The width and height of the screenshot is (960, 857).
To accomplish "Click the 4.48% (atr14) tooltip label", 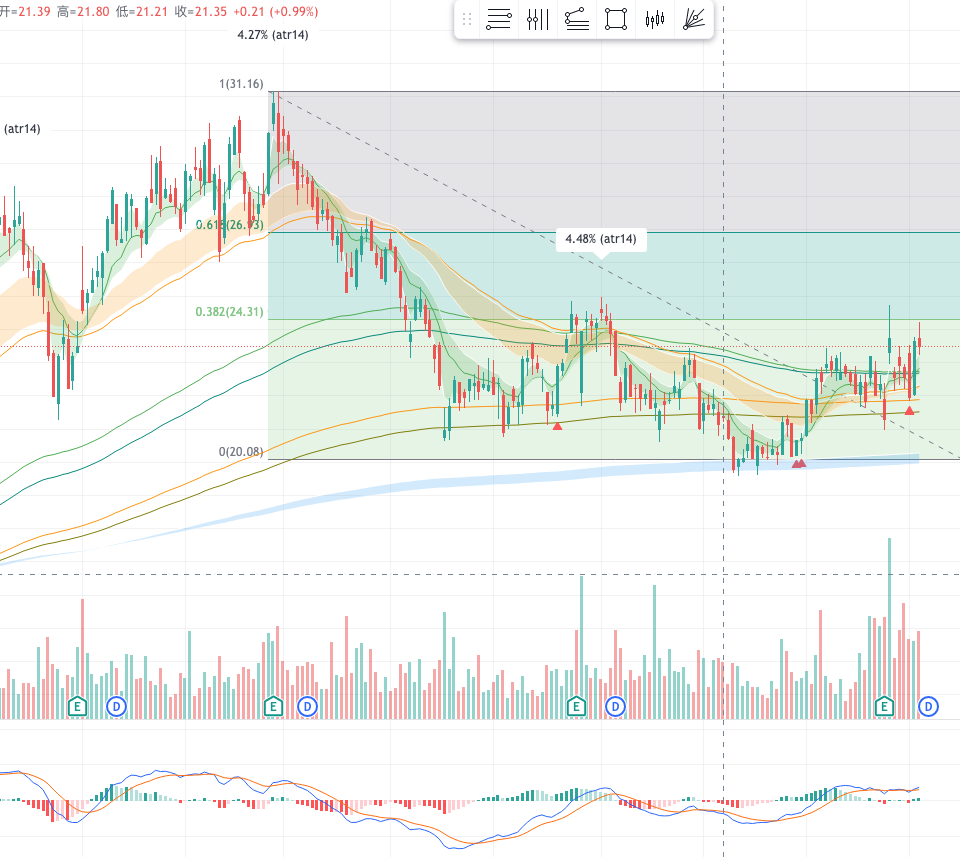I will tap(600, 239).
